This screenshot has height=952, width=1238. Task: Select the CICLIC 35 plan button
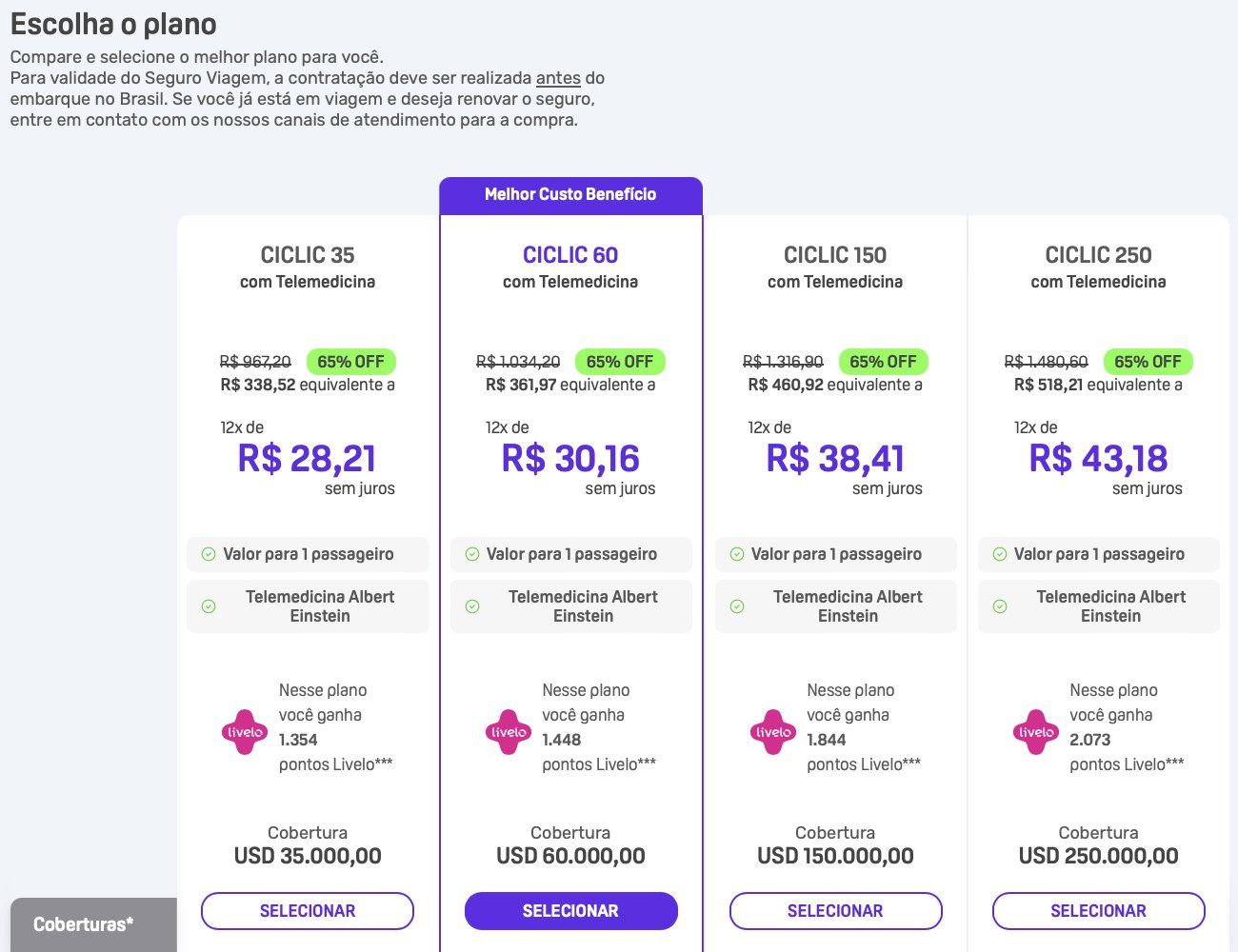[308, 911]
